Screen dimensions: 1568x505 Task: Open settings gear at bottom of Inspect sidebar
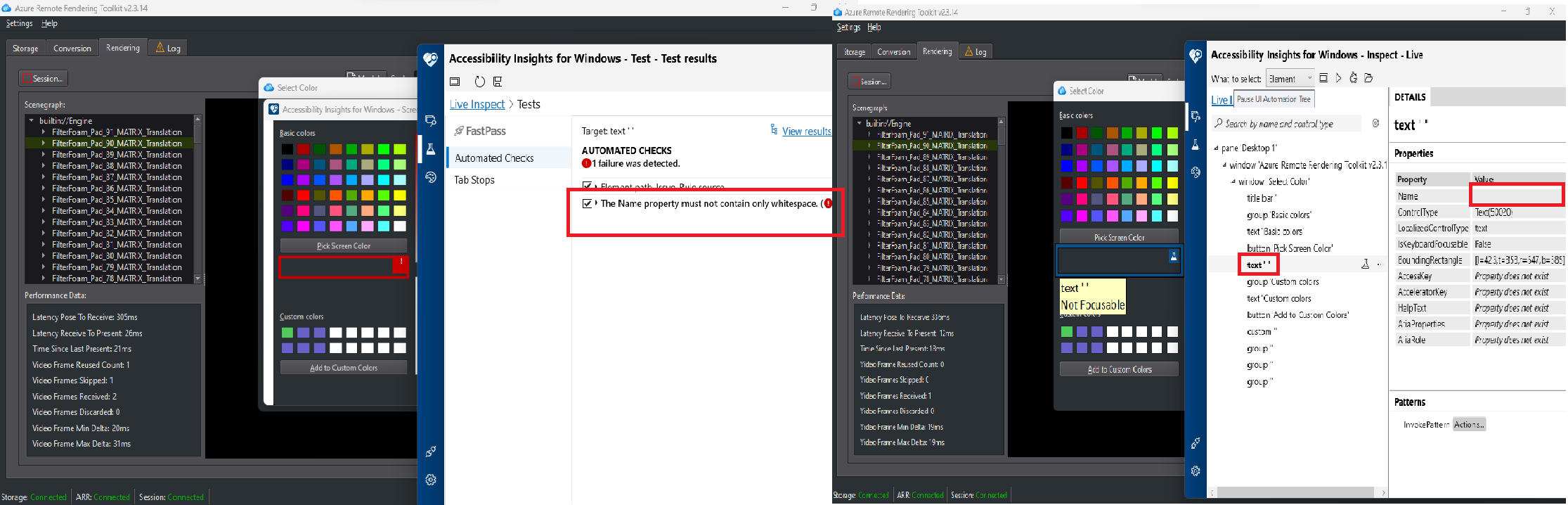point(1196,471)
